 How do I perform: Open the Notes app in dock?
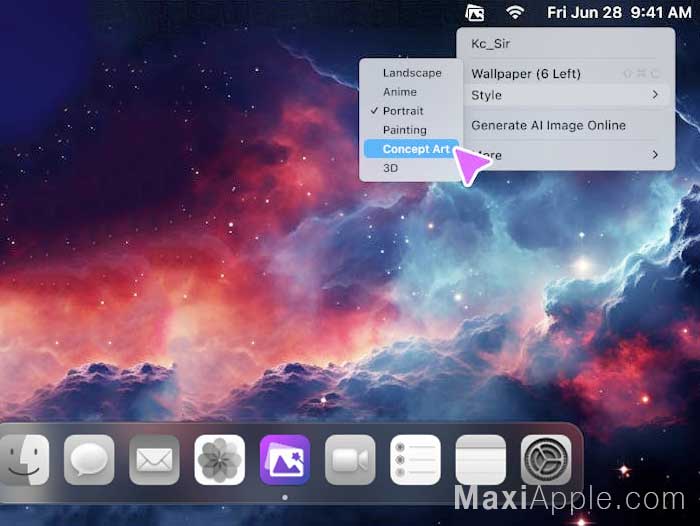[x=480, y=460]
